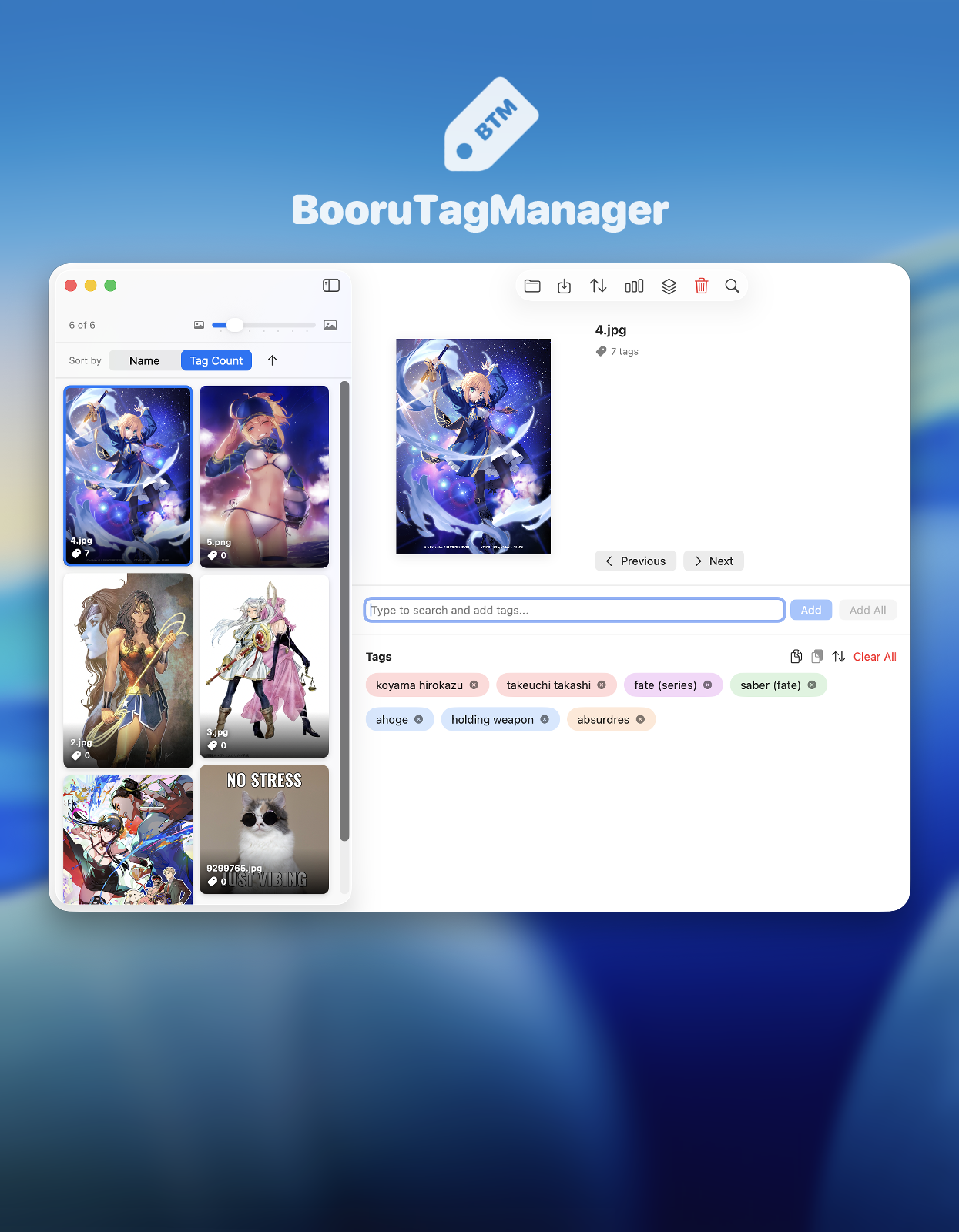Click the small image icon left of slider
The height and width of the screenshot is (1232, 959).
(x=199, y=325)
